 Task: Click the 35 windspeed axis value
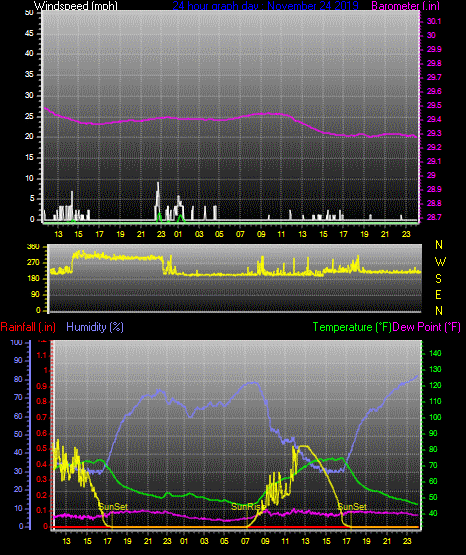(29, 75)
